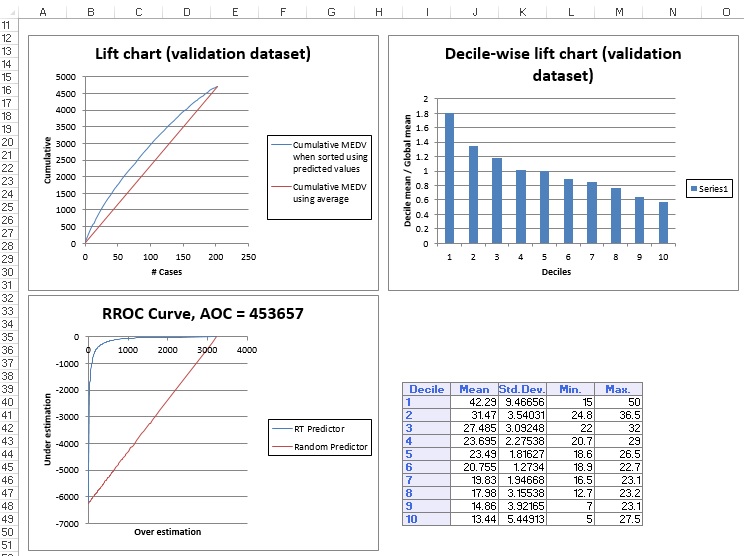Image resolution: width=744 pixels, height=556 pixels.
Task: Select the RROC Curve chart title
Action: click(202, 313)
